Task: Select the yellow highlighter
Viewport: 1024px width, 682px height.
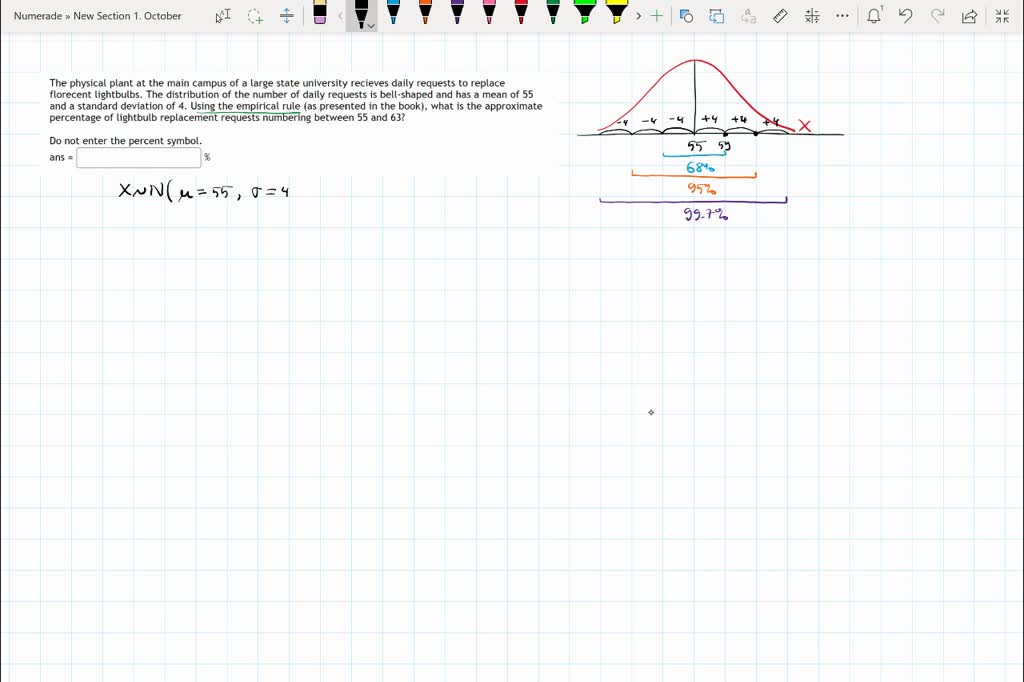Action: point(617,14)
